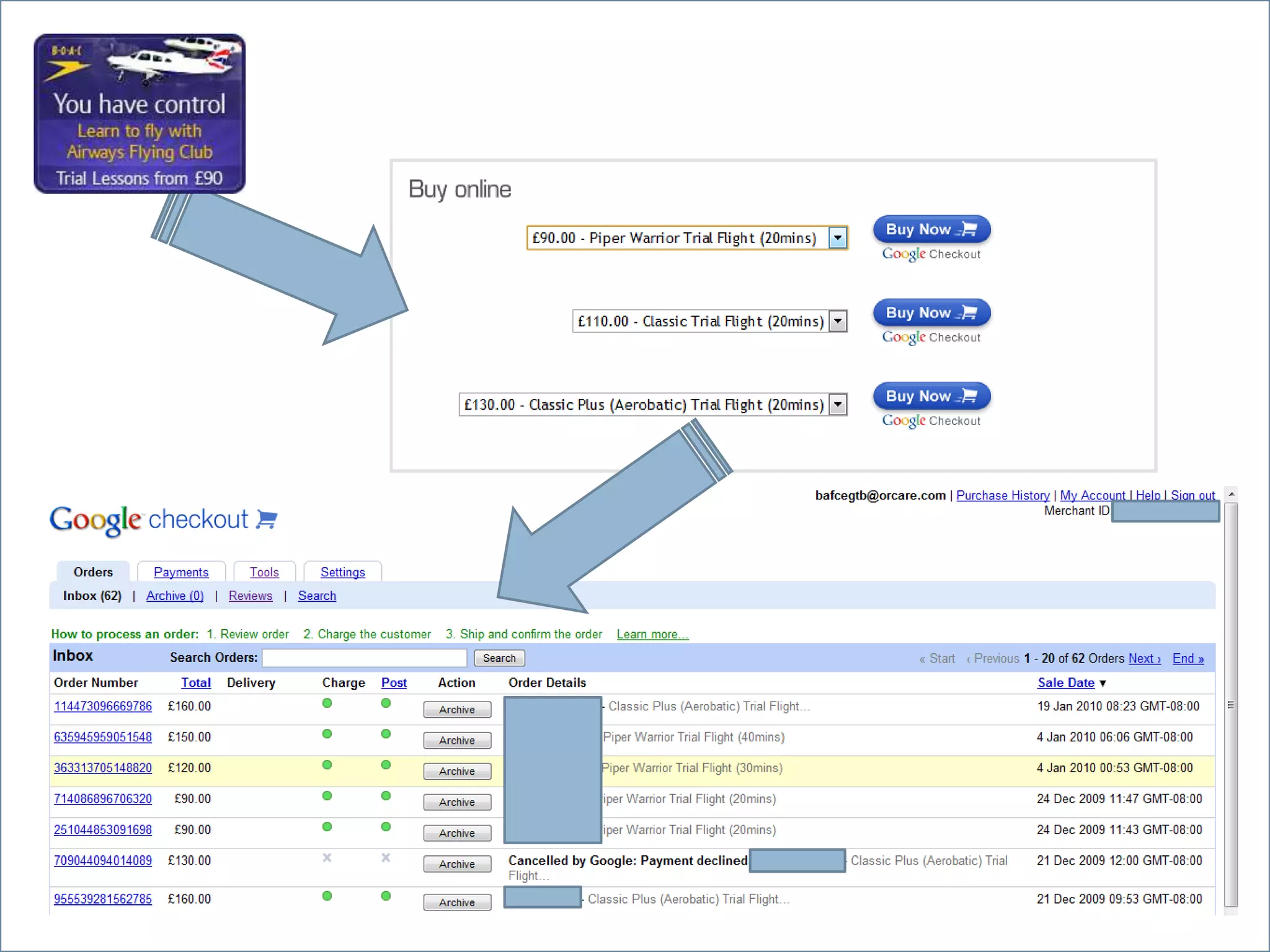Click green Post dot for order 635945959051548

(x=386, y=734)
